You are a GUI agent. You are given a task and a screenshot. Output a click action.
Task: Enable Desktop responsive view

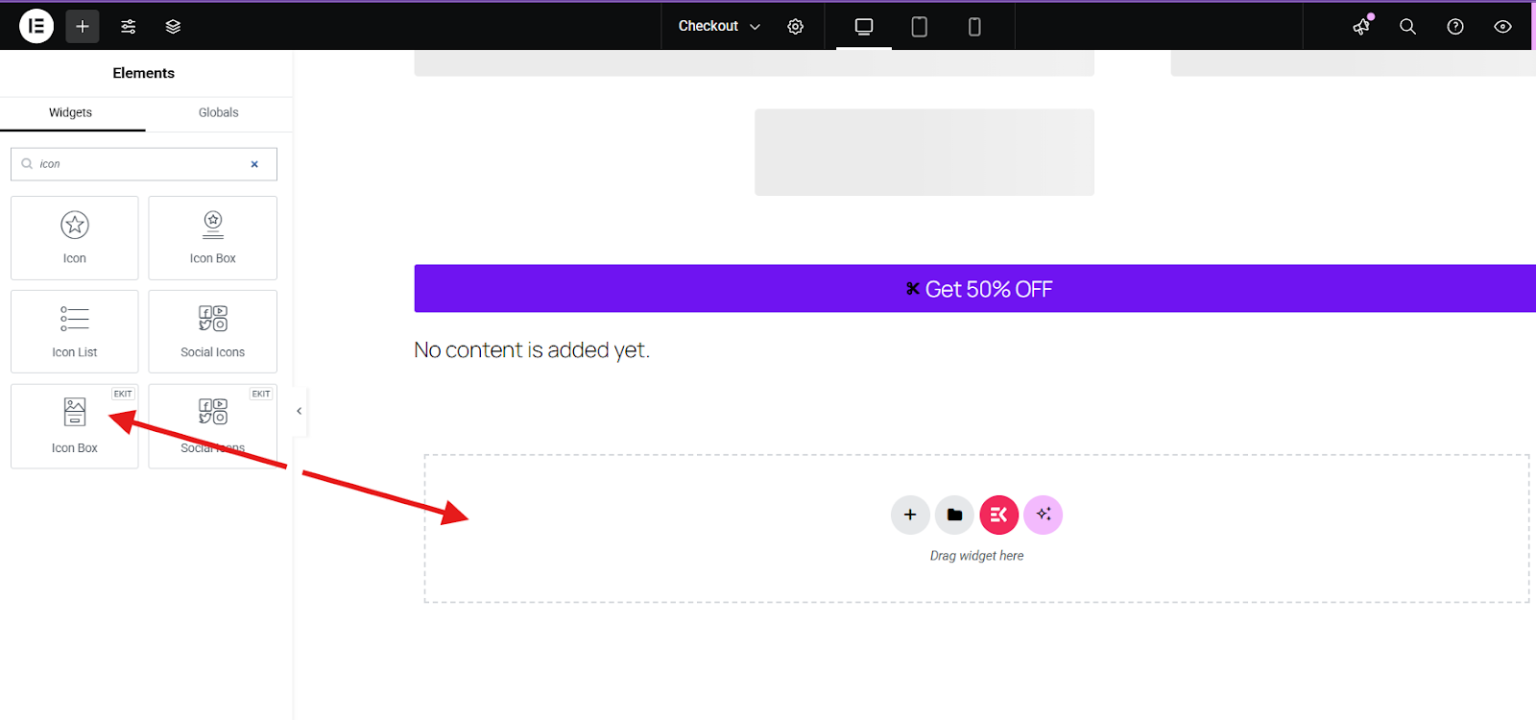pos(862,26)
